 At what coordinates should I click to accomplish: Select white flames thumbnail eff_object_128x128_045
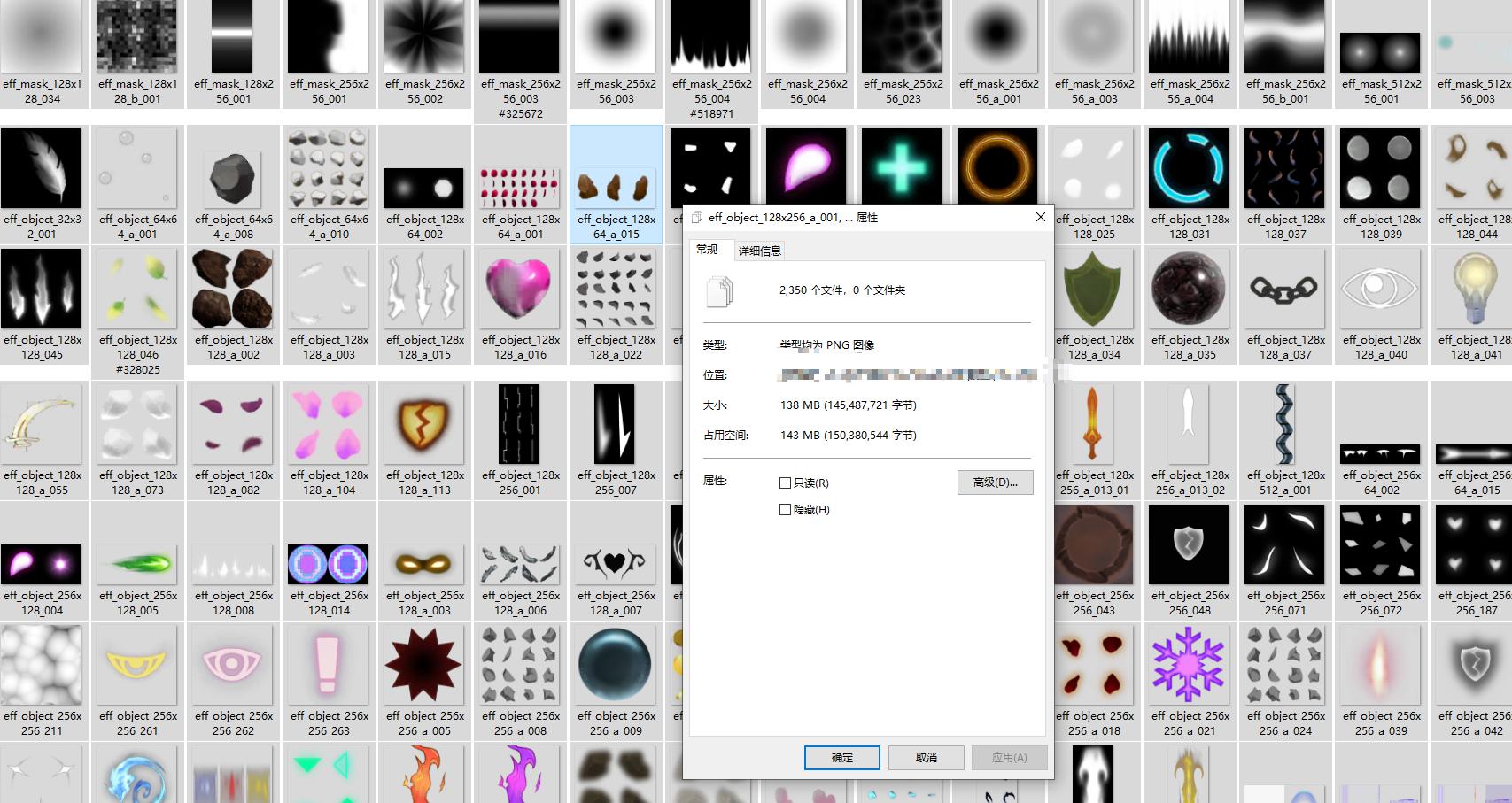(42, 289)
